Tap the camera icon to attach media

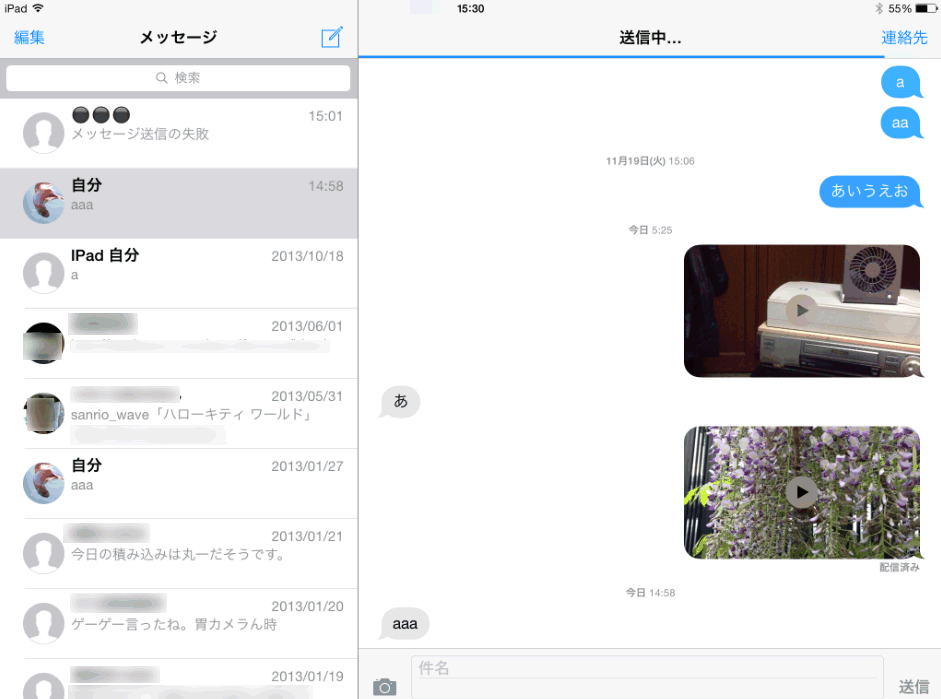(384, 686)
